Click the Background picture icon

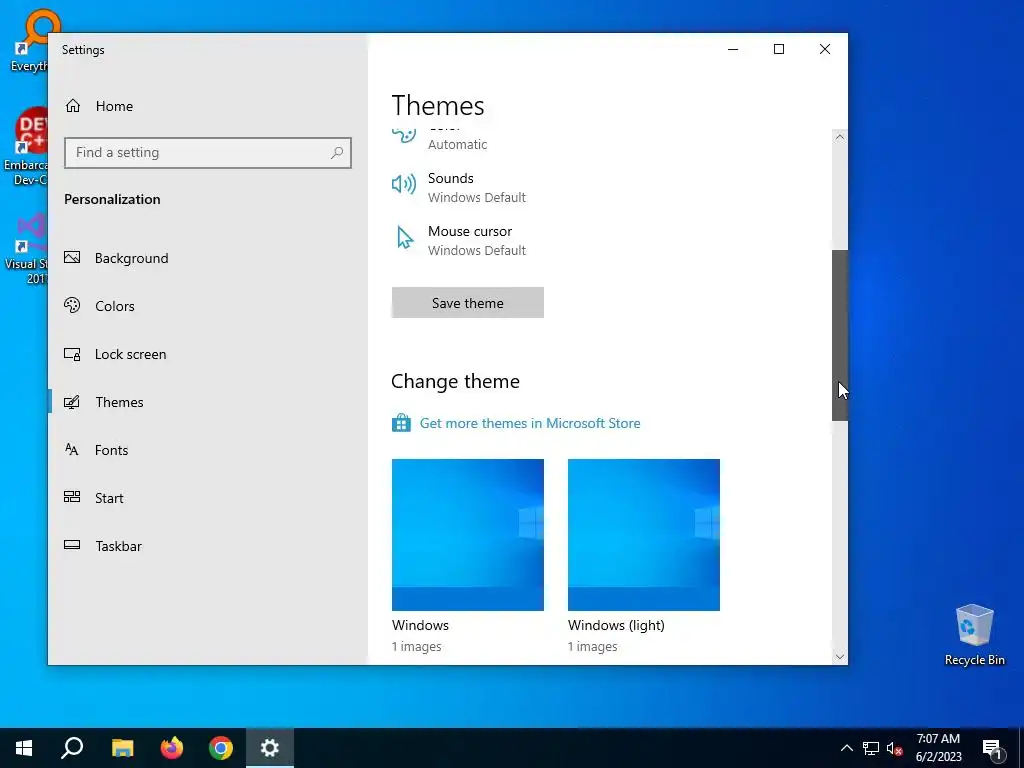pos(72,257)
